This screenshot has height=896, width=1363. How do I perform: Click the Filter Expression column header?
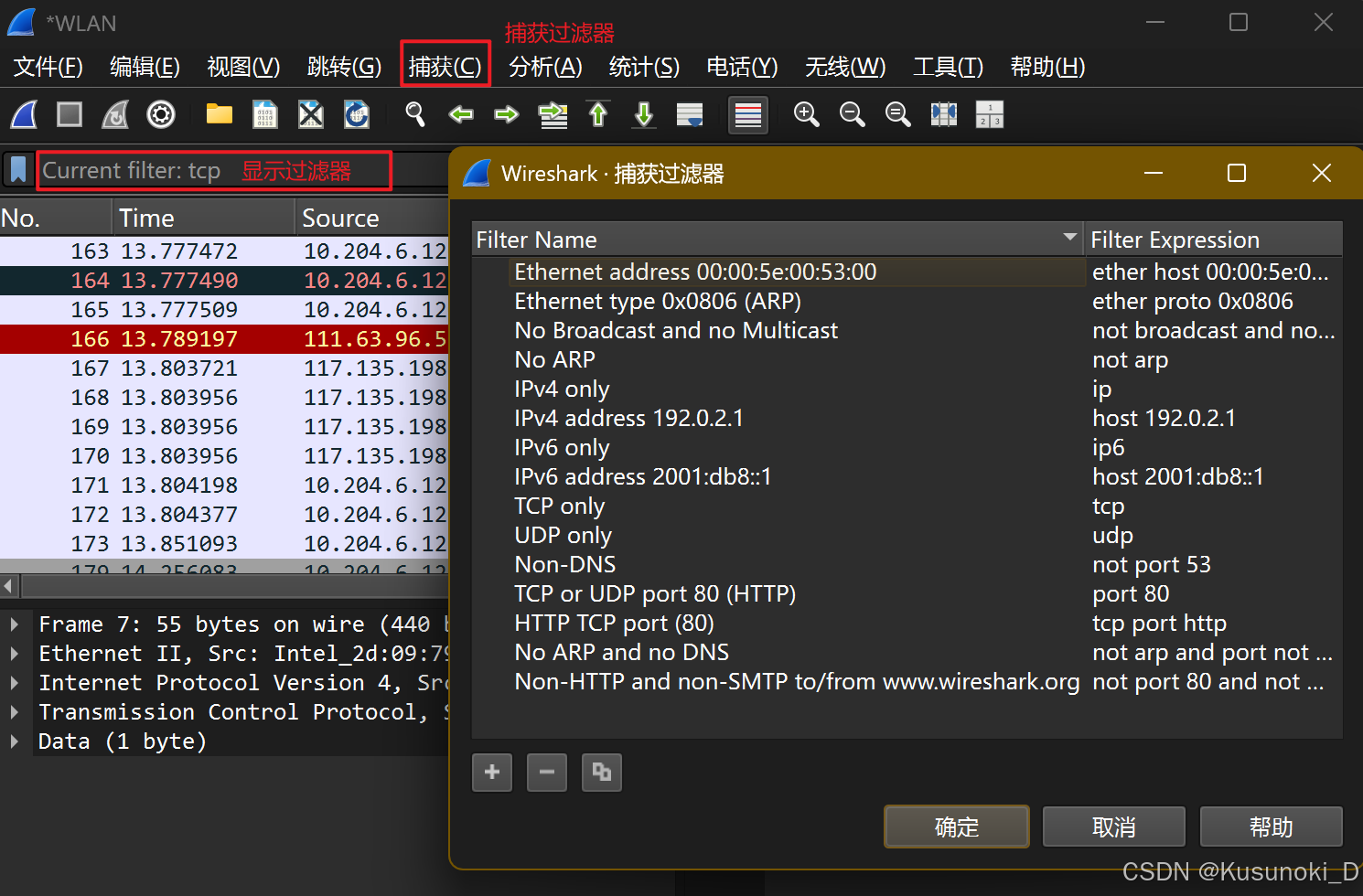pos(1213,240)
